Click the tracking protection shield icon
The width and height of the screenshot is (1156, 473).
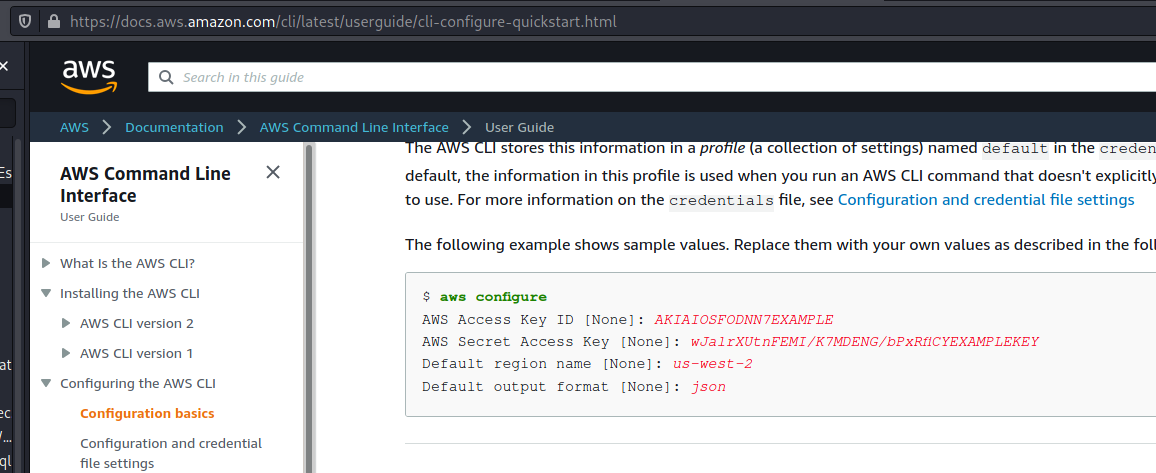pyautogui.click(x=25, y=21)
